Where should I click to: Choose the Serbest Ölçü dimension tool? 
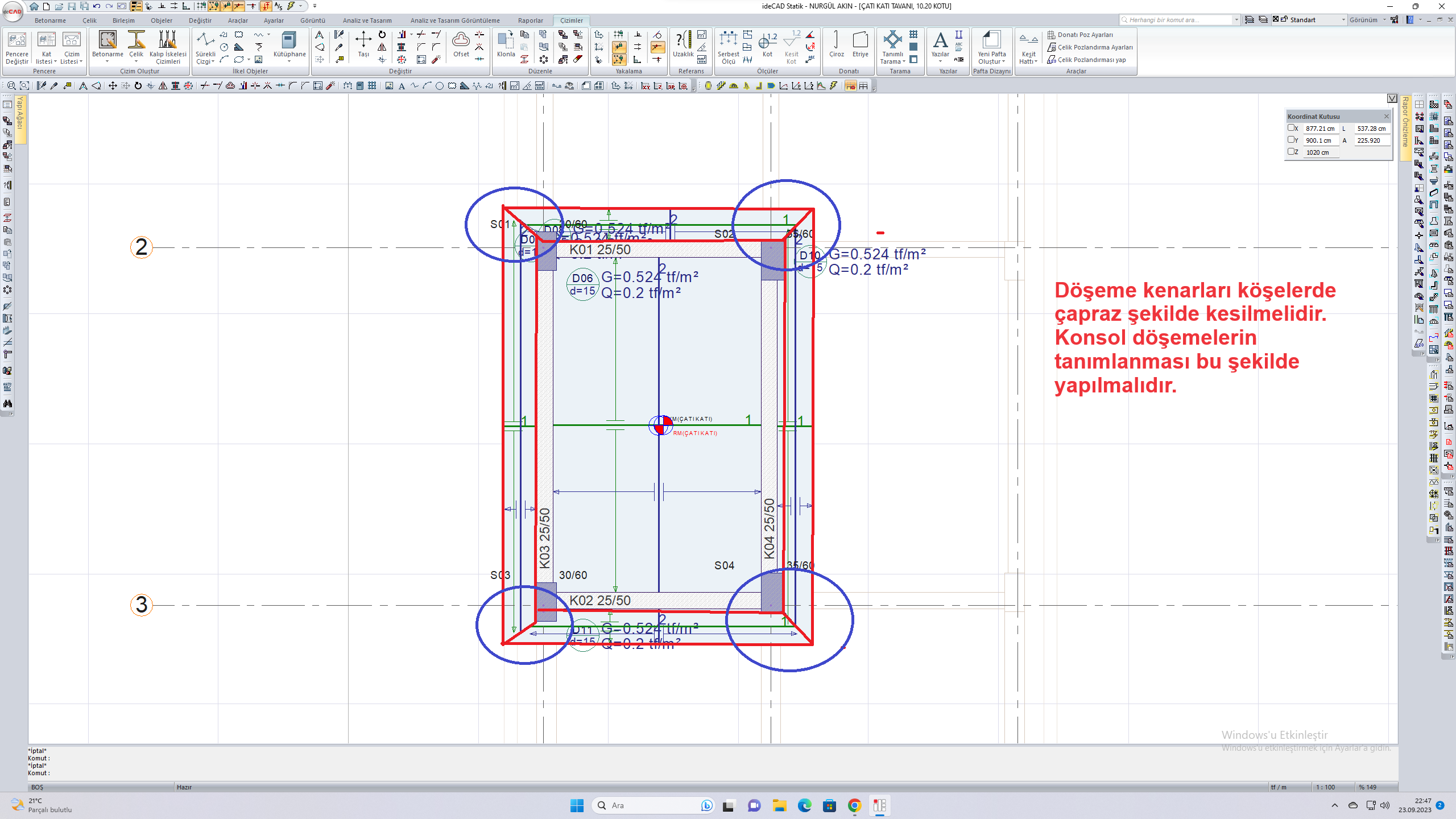[729, 47]
